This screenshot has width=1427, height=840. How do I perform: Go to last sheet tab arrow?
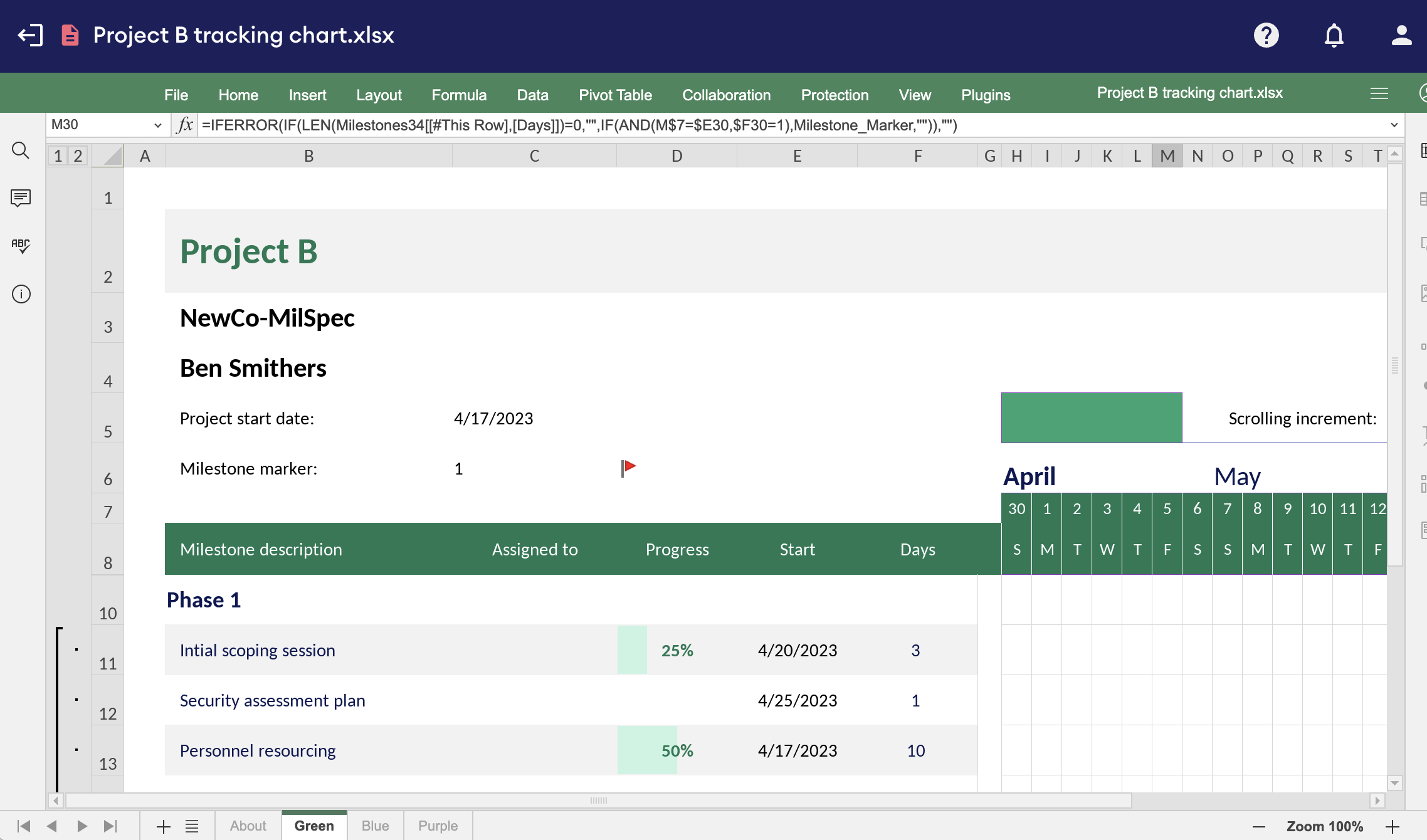[x=110, y=826]
